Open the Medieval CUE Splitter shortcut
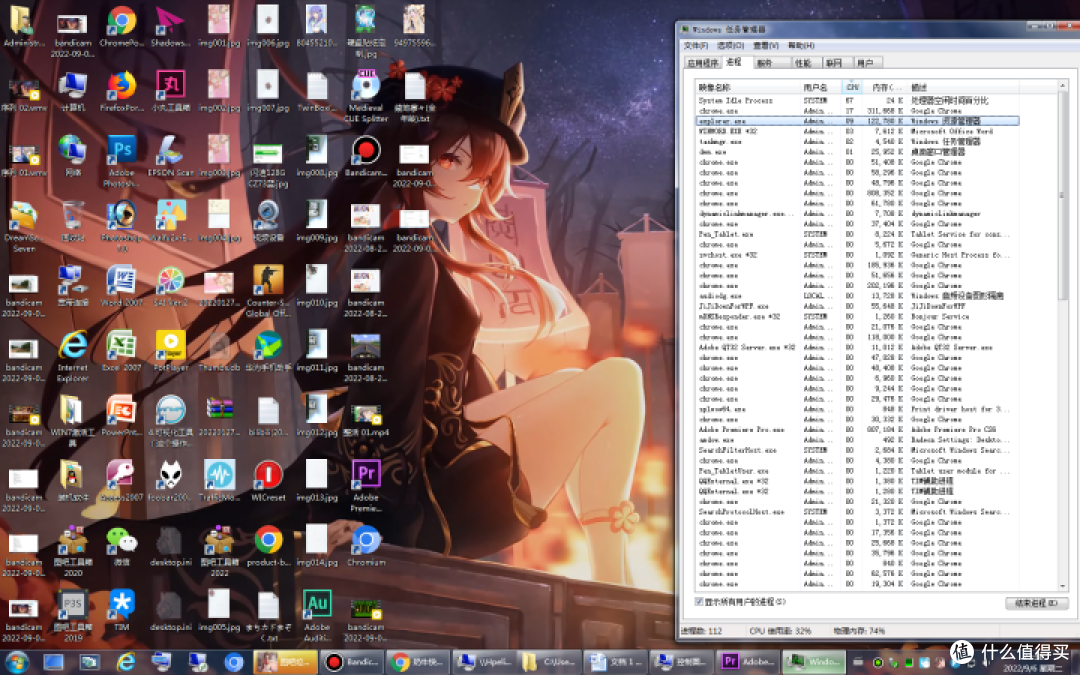The image size is (1080, 675). tap(366, 96)
